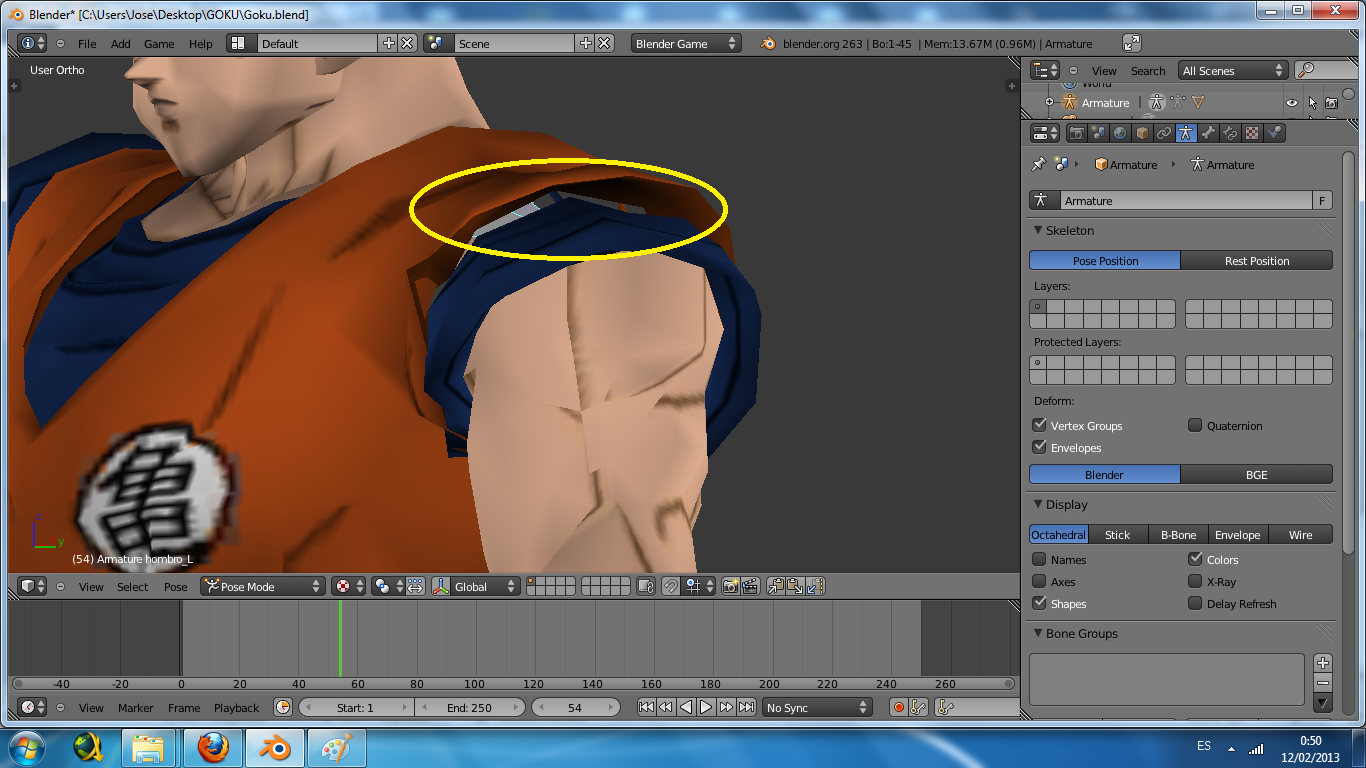Open the Pose menu in 3D view header
This screenshot has width=1366, height=768.
pos(175,587)
